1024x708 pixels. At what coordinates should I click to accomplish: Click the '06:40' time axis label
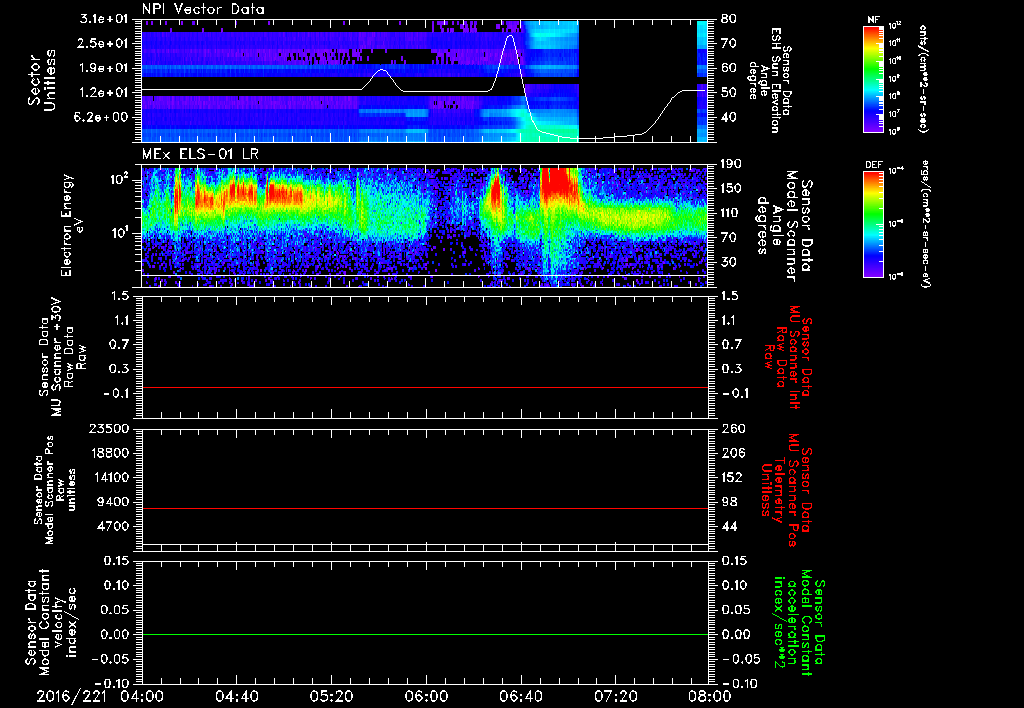click(520, 696)
